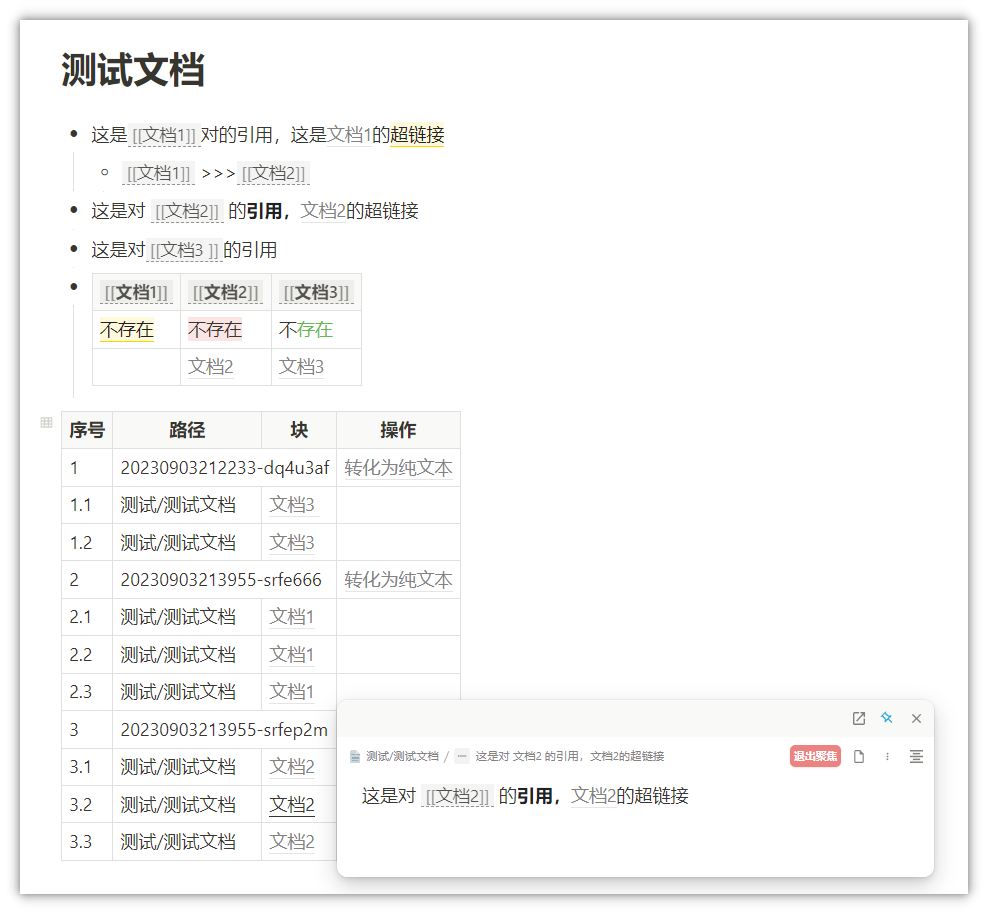Click 转化为纯文本 in row 2

coord(398,580)
